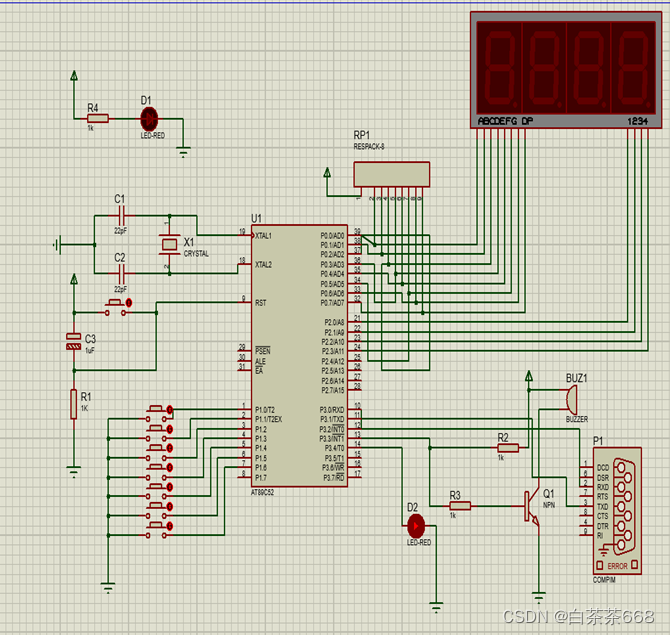Click the R4 1k resistor
The image size is (670, 635).
(x=97, y=117)
